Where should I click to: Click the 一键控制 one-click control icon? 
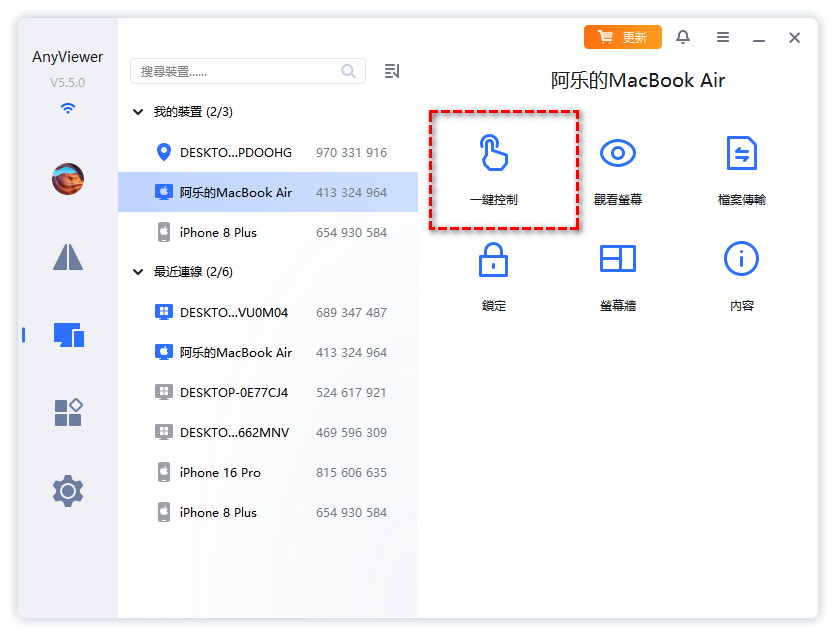[x=493, y=155]
